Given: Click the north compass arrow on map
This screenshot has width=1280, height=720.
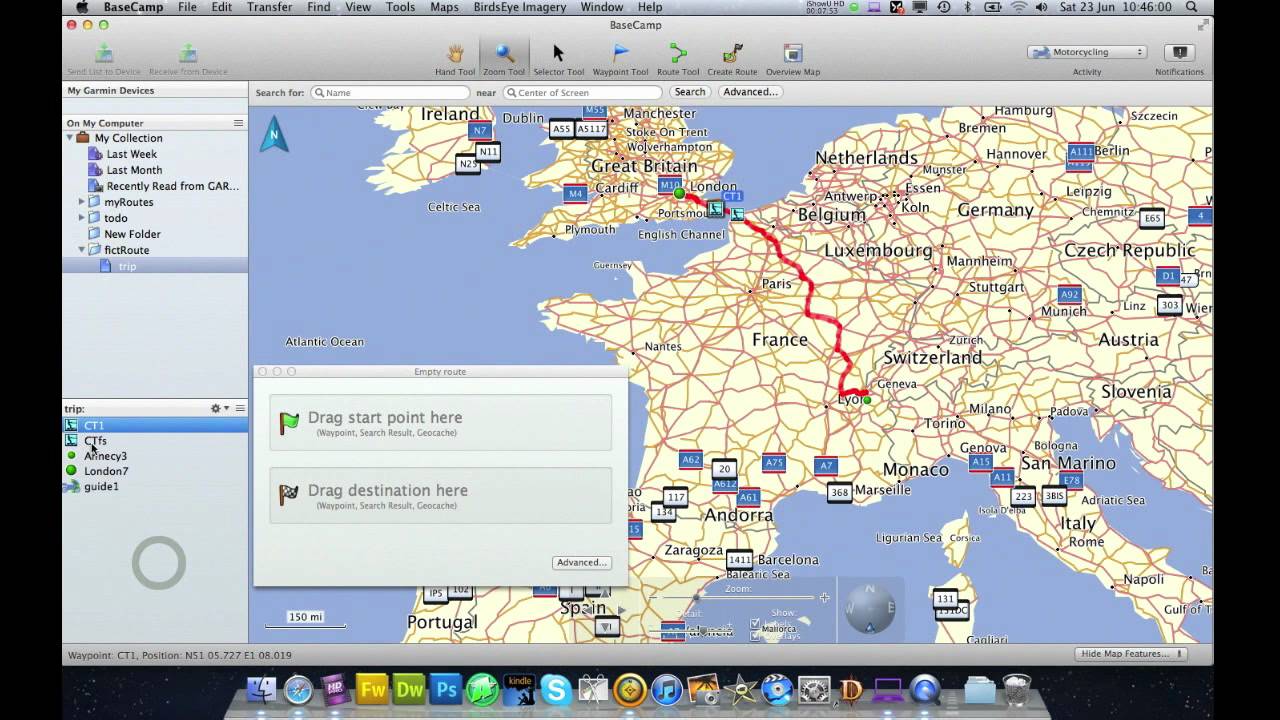Looking at the screenshot, I should [274, 134].
